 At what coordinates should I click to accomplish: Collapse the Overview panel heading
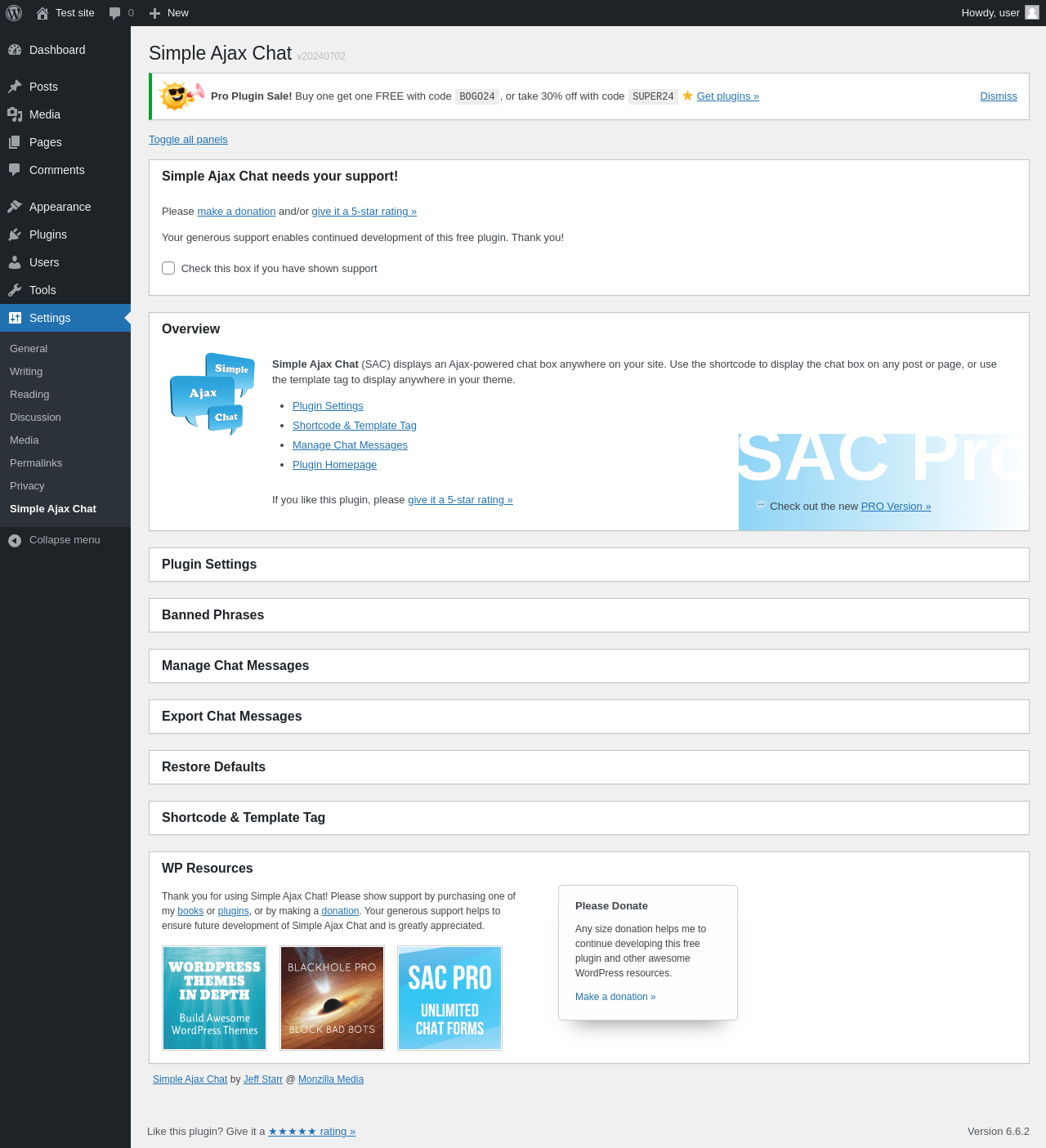(x=588, y=329)
